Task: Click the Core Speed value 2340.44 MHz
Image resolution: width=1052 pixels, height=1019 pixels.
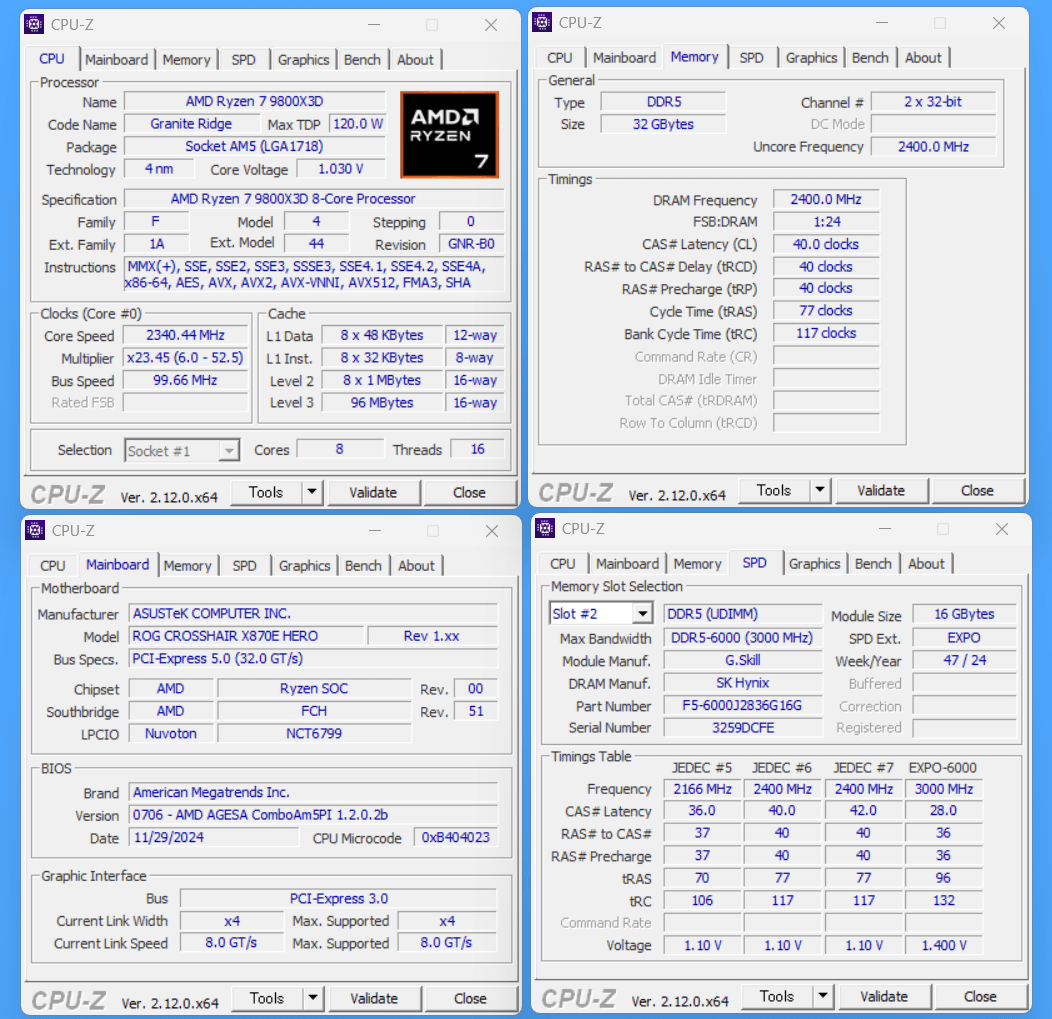Action: coord(186,335)
